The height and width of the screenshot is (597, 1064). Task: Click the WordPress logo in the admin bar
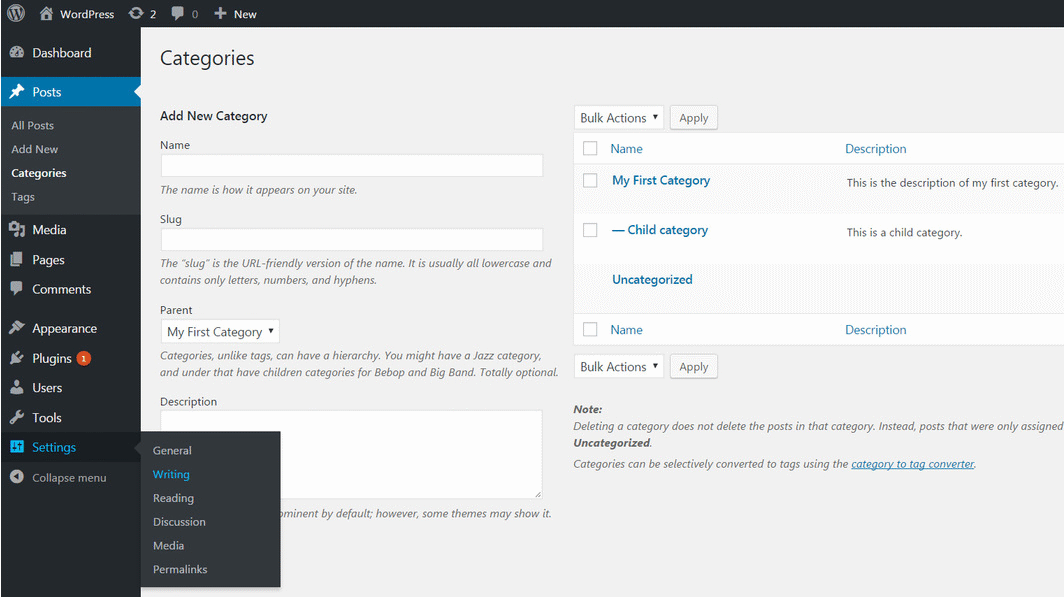coord(15,13)
